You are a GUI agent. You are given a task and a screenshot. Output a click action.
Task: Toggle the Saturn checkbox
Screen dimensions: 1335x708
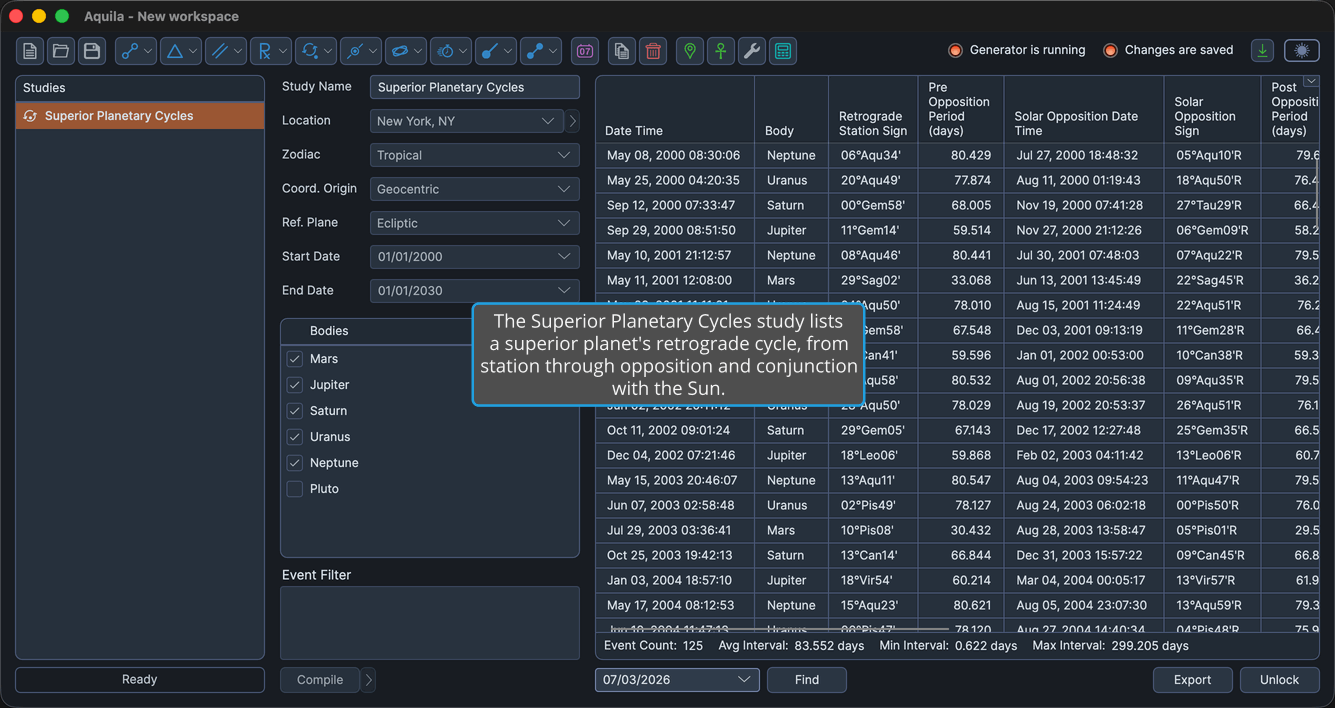[295, 411]
